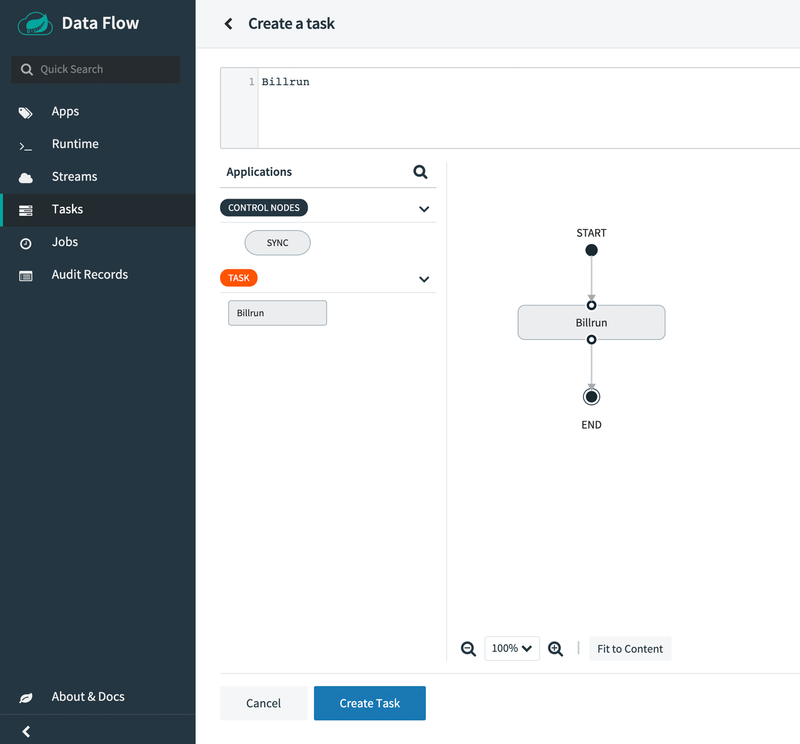Focus the Quick Search field
The width and height of the screenshot is (800, 744).
point(95,69)
